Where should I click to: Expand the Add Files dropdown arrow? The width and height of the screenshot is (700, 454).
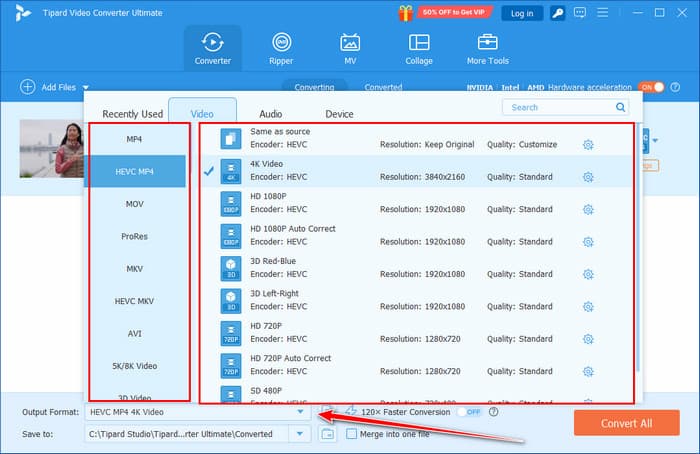87,88
